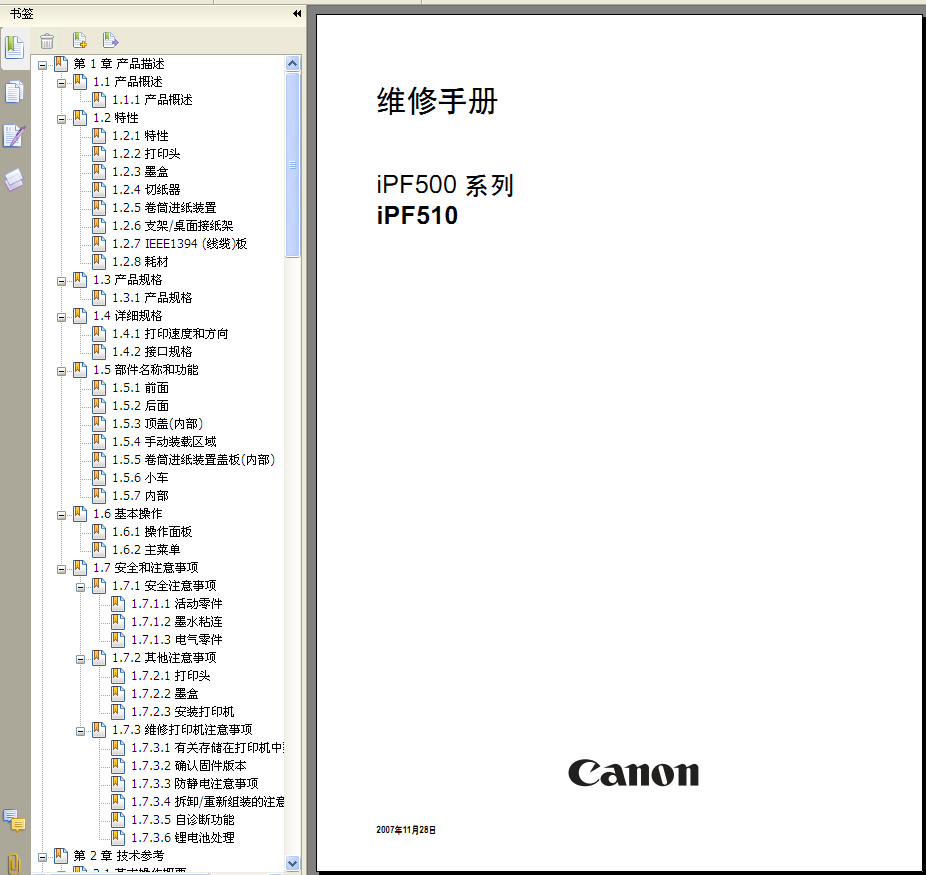Select bookmark 1.2.6 支架/桌面接纸架

coord(173,226)
